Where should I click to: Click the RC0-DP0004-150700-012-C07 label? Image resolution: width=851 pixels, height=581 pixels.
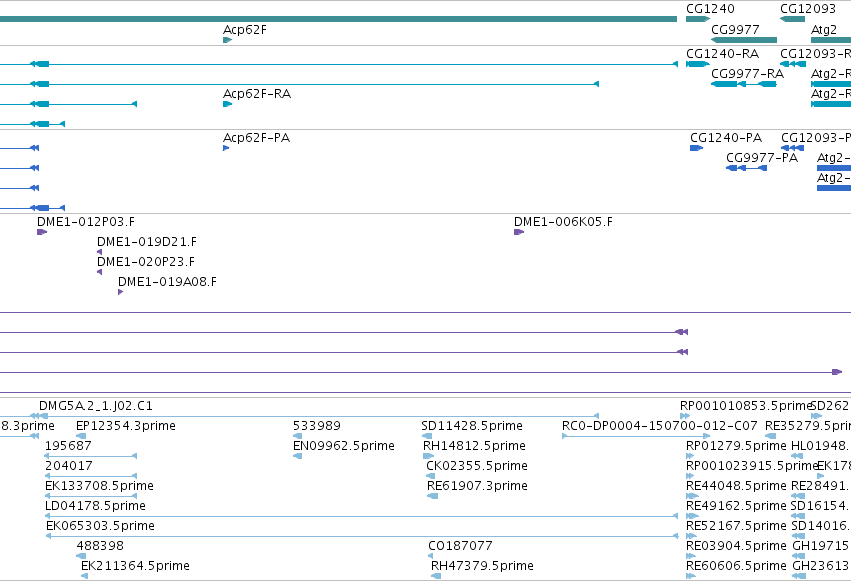659,426
